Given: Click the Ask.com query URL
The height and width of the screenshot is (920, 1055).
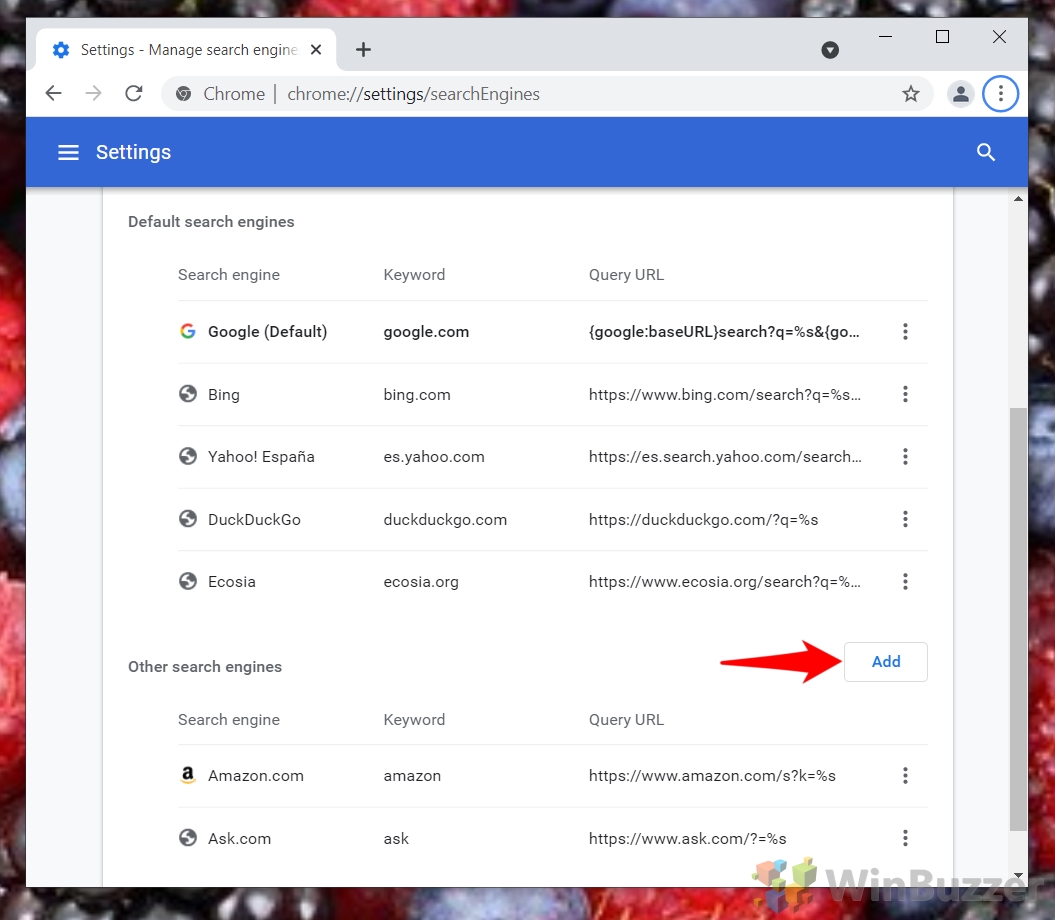Looking at the screenshot, I should coord(688,839).
